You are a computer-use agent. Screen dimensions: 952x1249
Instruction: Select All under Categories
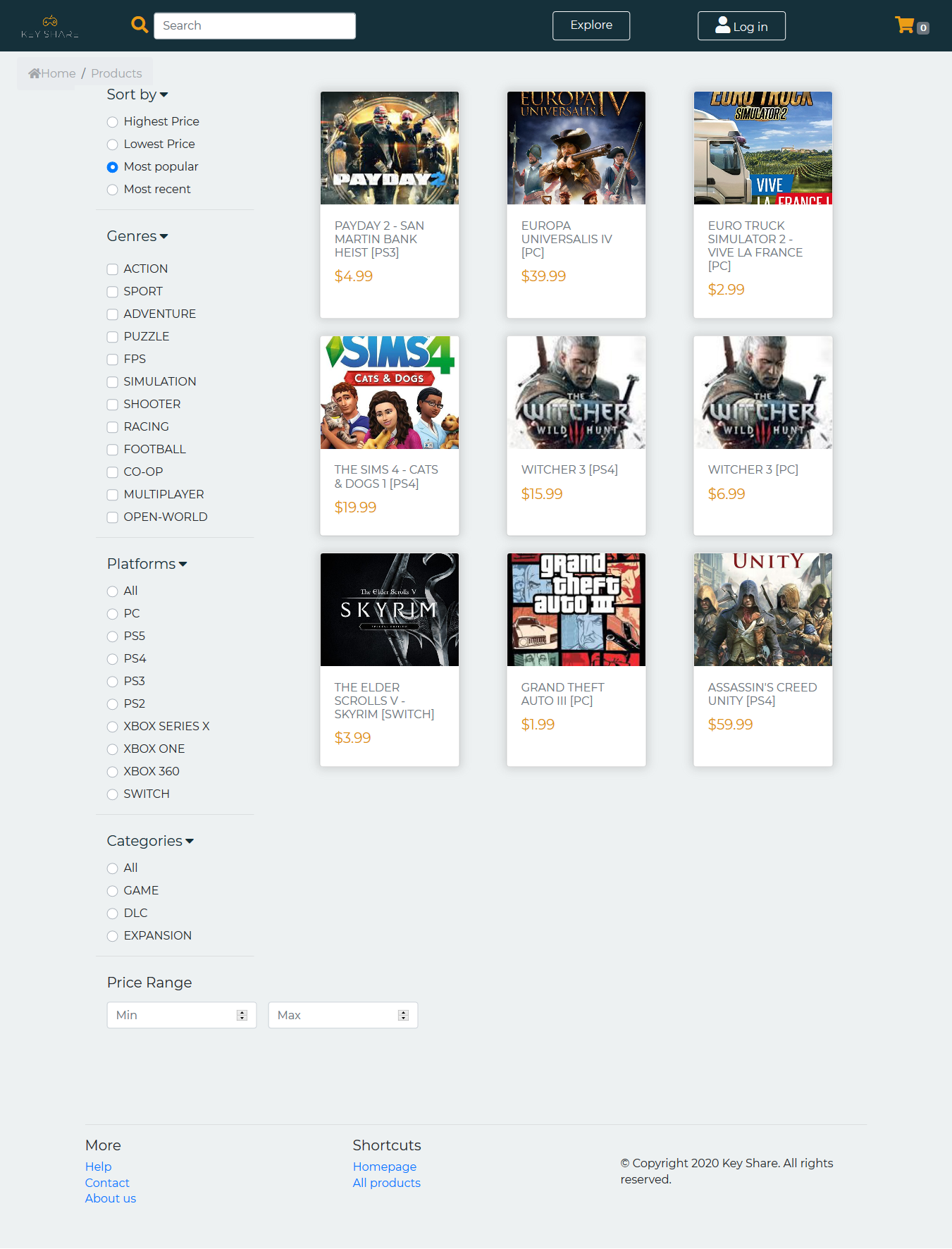point(113,868)
